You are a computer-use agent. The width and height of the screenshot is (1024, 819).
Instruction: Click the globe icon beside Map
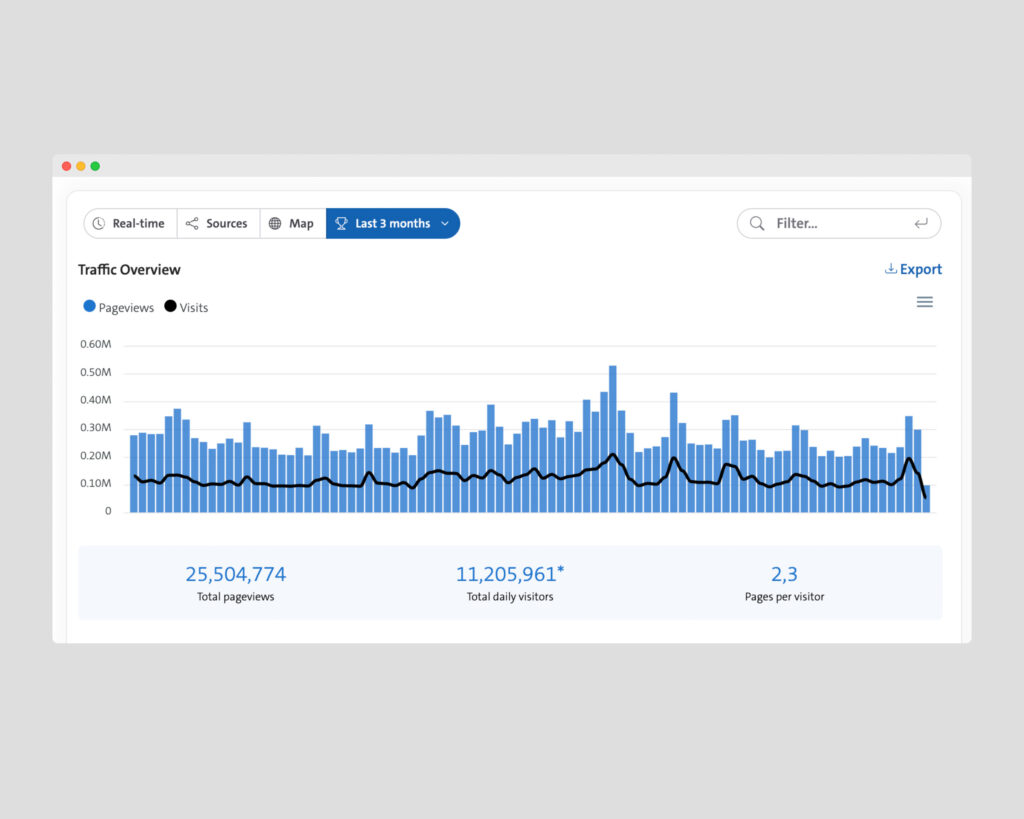(x=275, y=224)
